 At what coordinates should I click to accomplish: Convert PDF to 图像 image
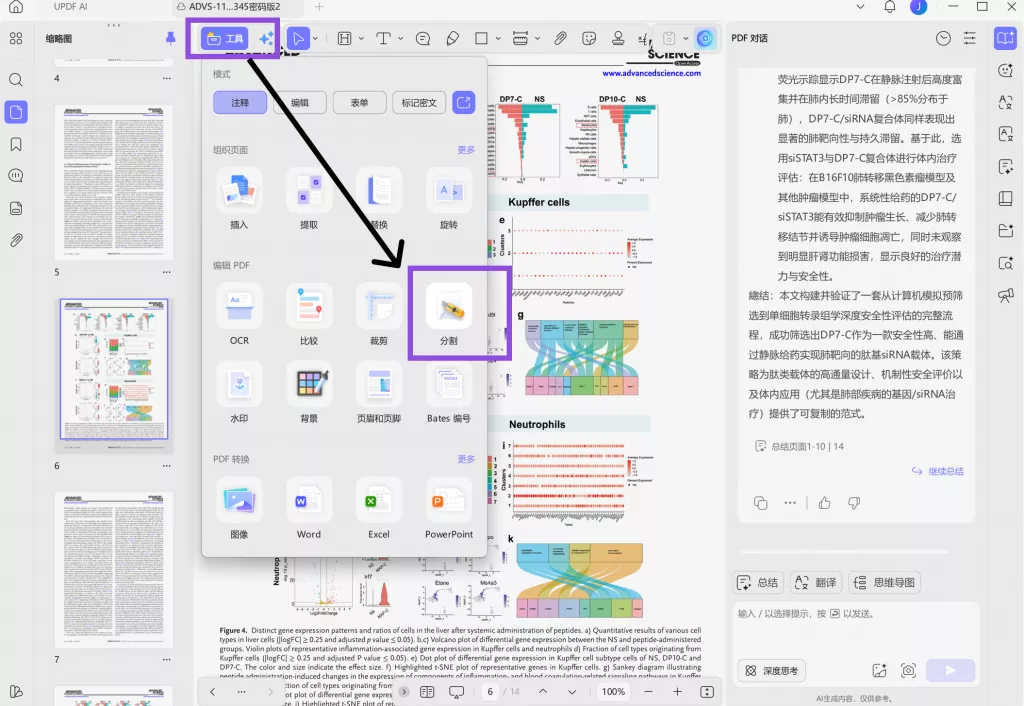coord(239,508)
